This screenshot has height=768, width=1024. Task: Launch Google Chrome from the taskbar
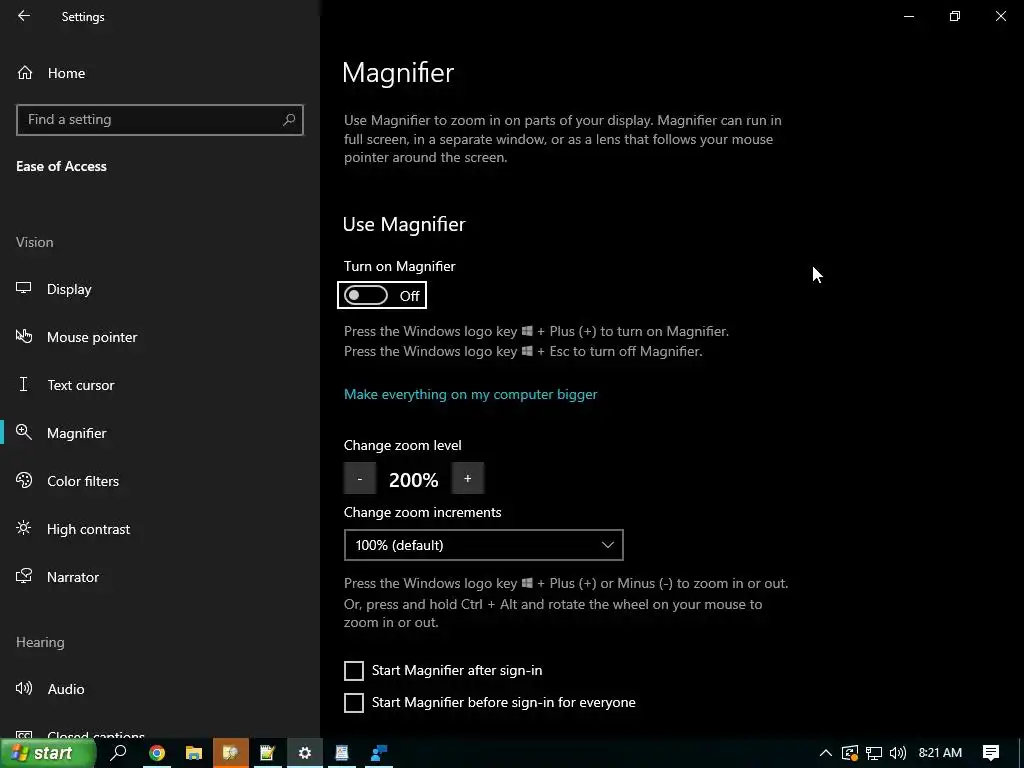(x=157, y=753)
